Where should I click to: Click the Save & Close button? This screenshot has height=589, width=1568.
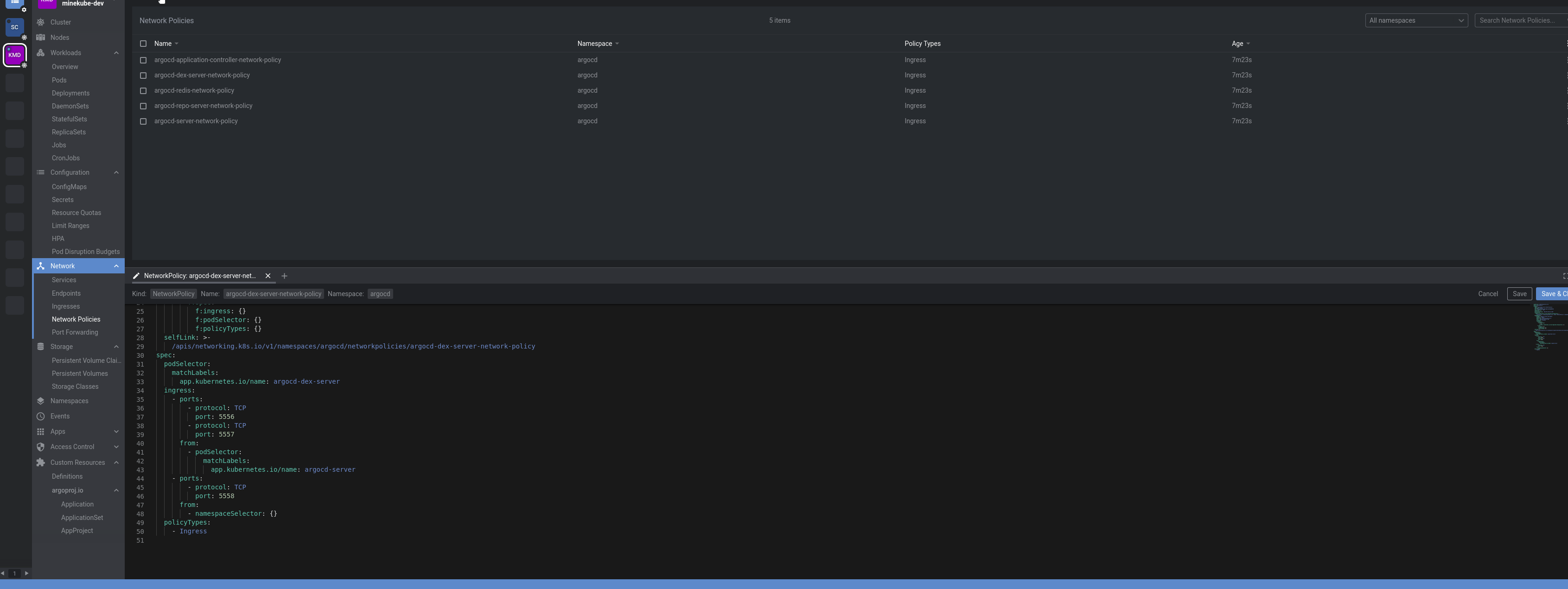(x=1552, y=294)
